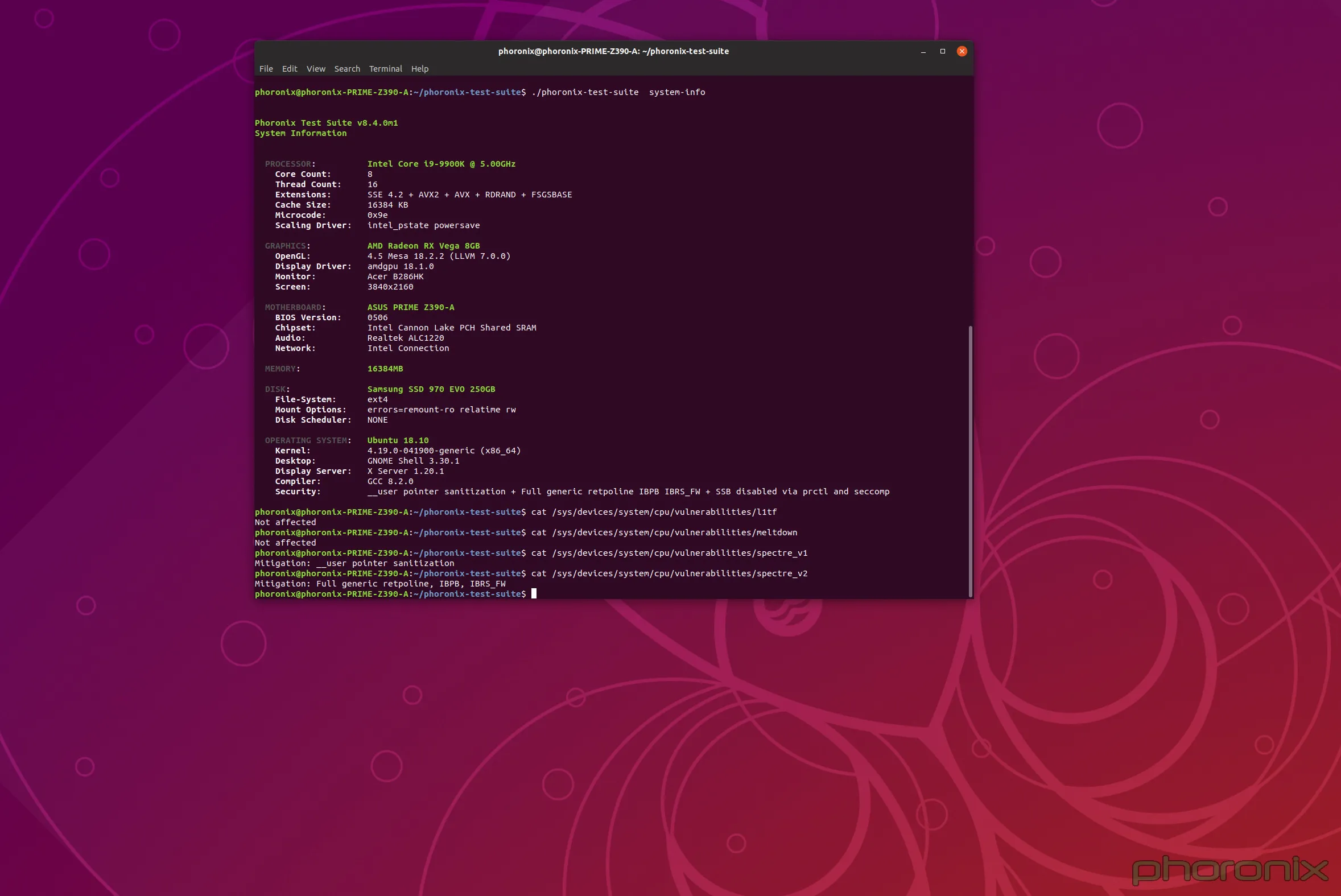The height and width of the screenshot is (896, 1341).
Task: Click the 'Thread Count:' label
Action: pyautogui.click(x=308, y=184)
